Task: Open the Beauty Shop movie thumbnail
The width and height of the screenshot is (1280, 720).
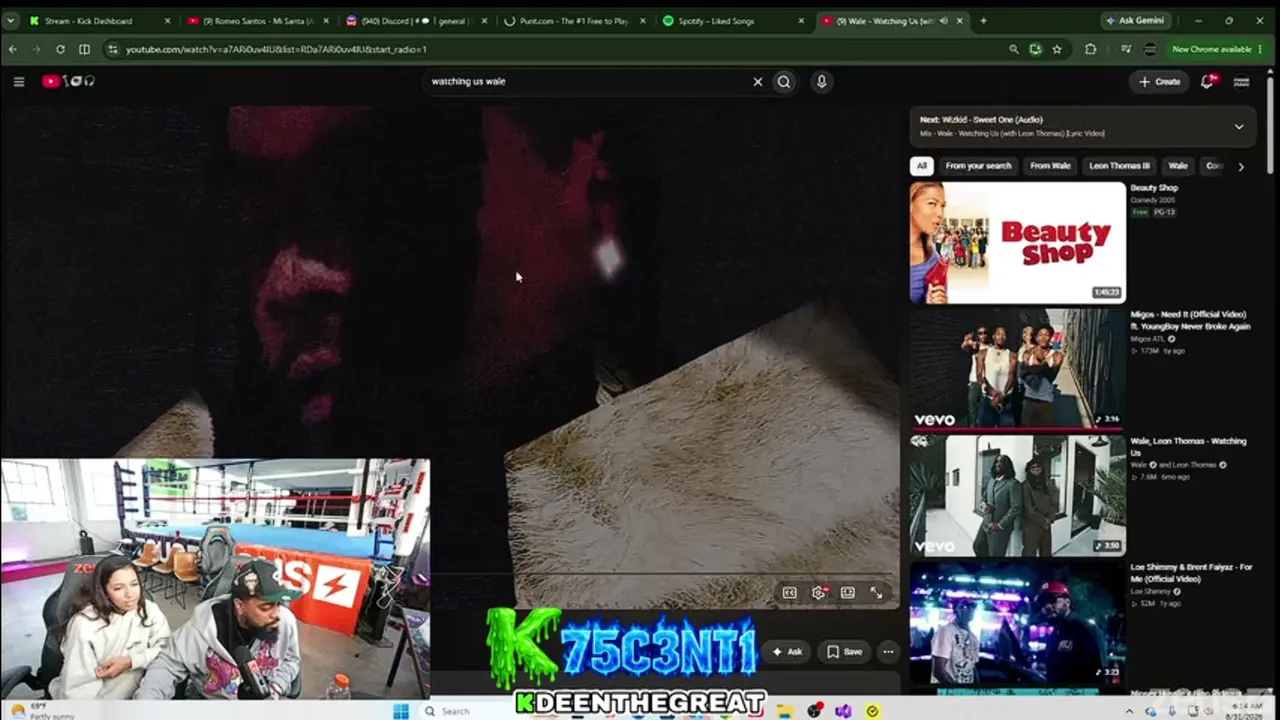Action: click(1018, 242)
